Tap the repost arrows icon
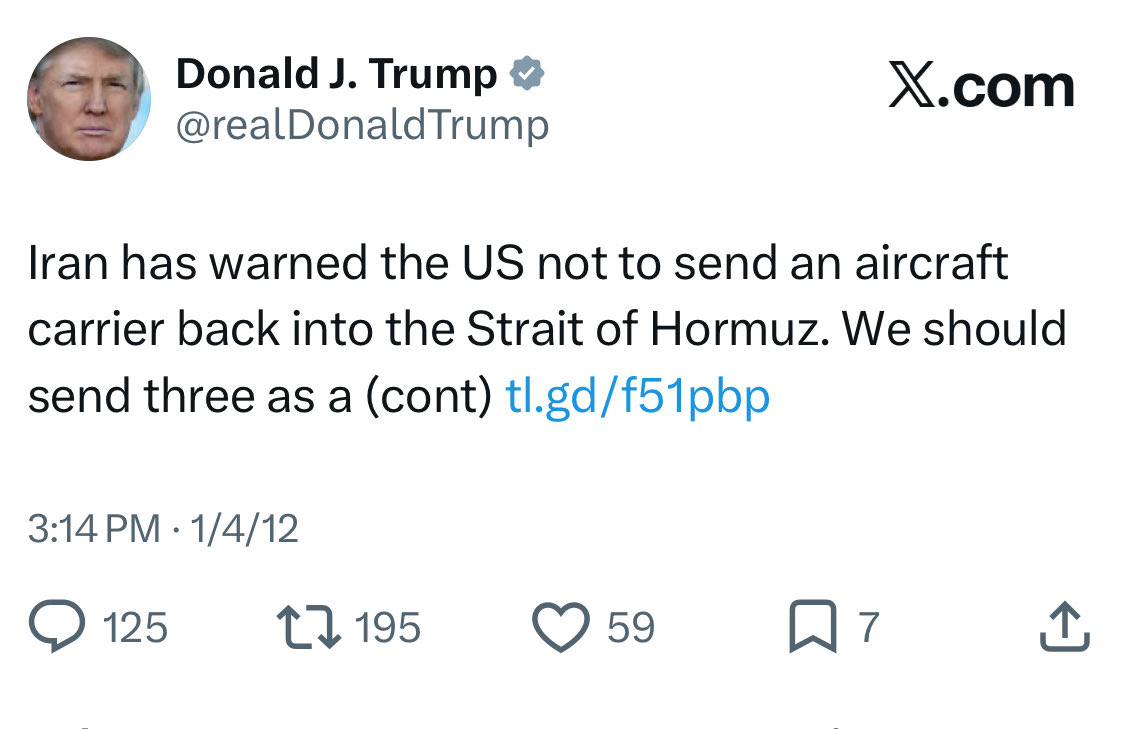Viewport: 1125px width, 729px height. [x=308, y=627]
